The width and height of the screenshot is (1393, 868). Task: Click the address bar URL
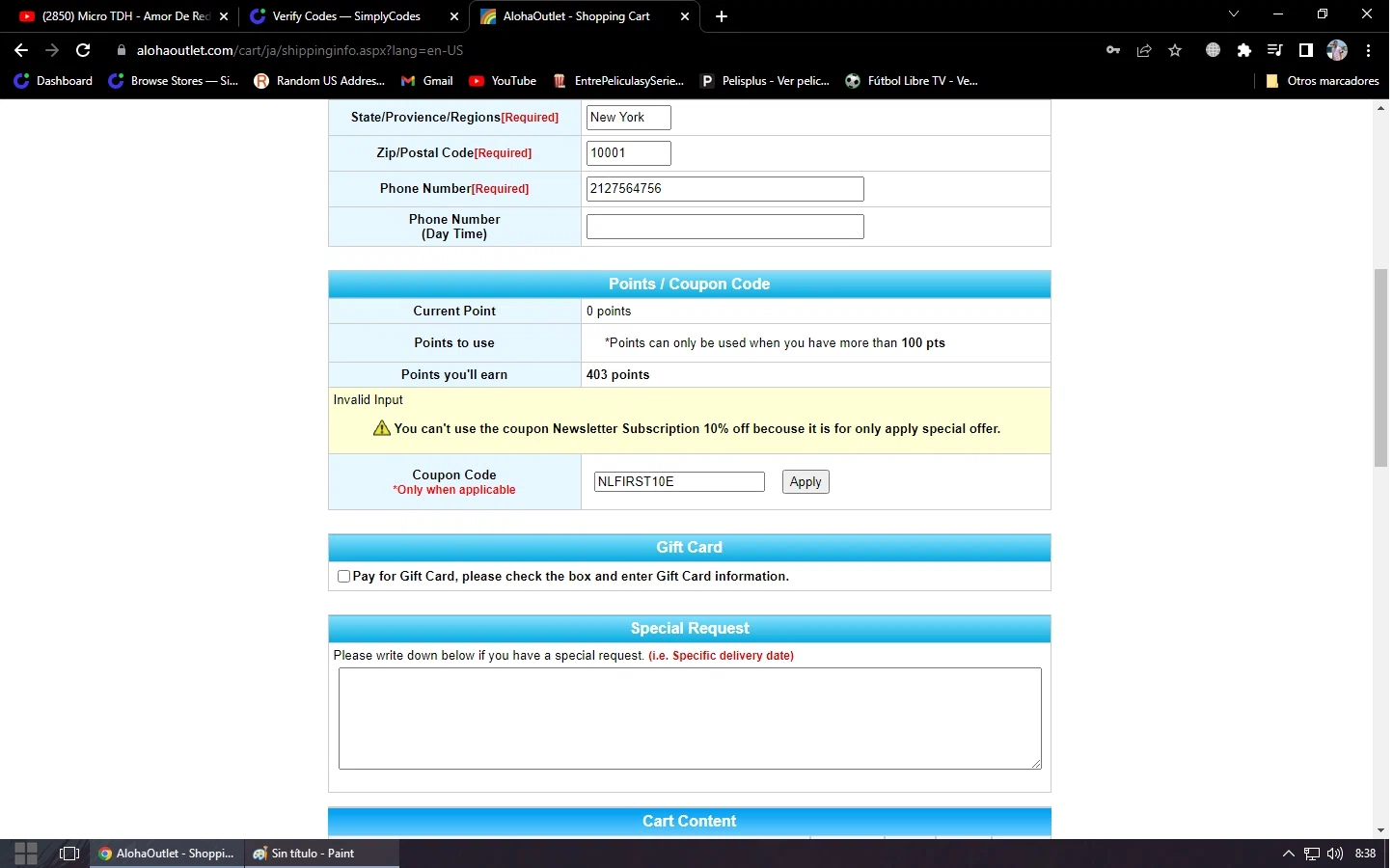(300, 50)
